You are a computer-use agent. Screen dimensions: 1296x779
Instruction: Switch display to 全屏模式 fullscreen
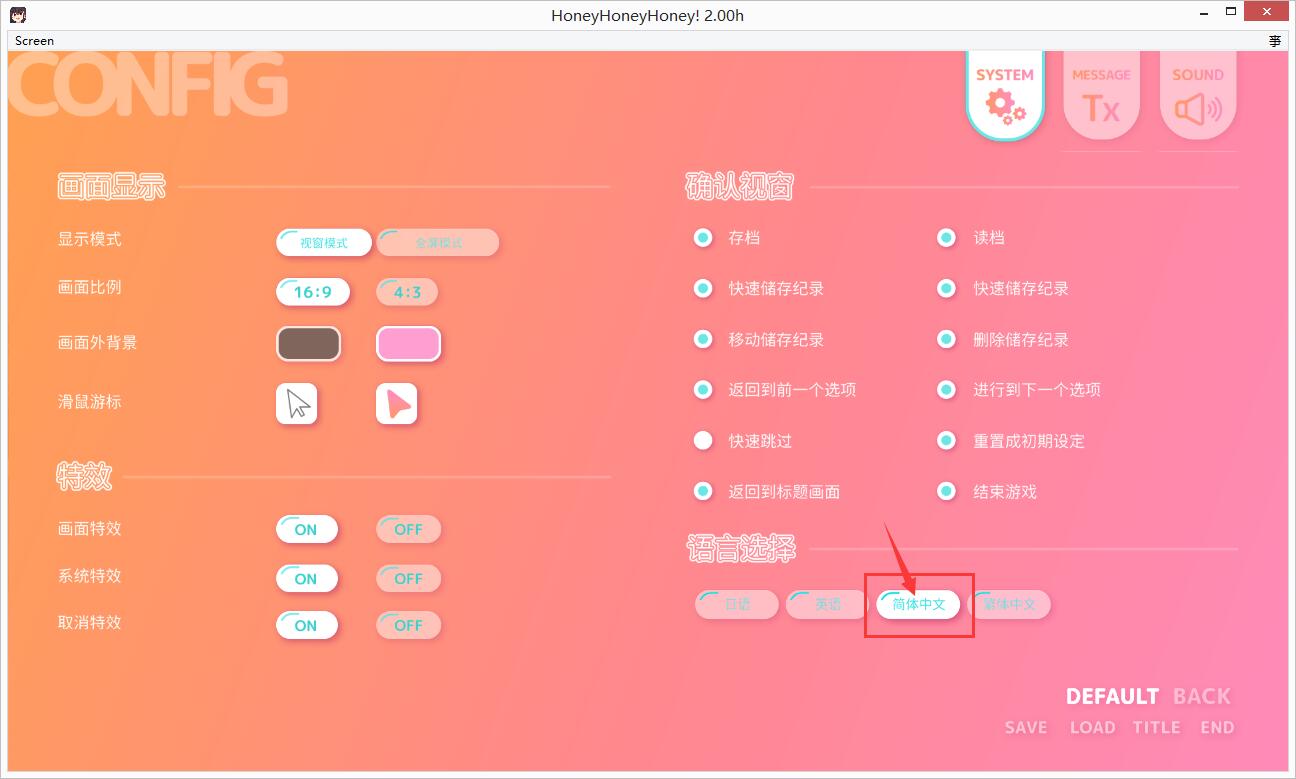(438, 243)
